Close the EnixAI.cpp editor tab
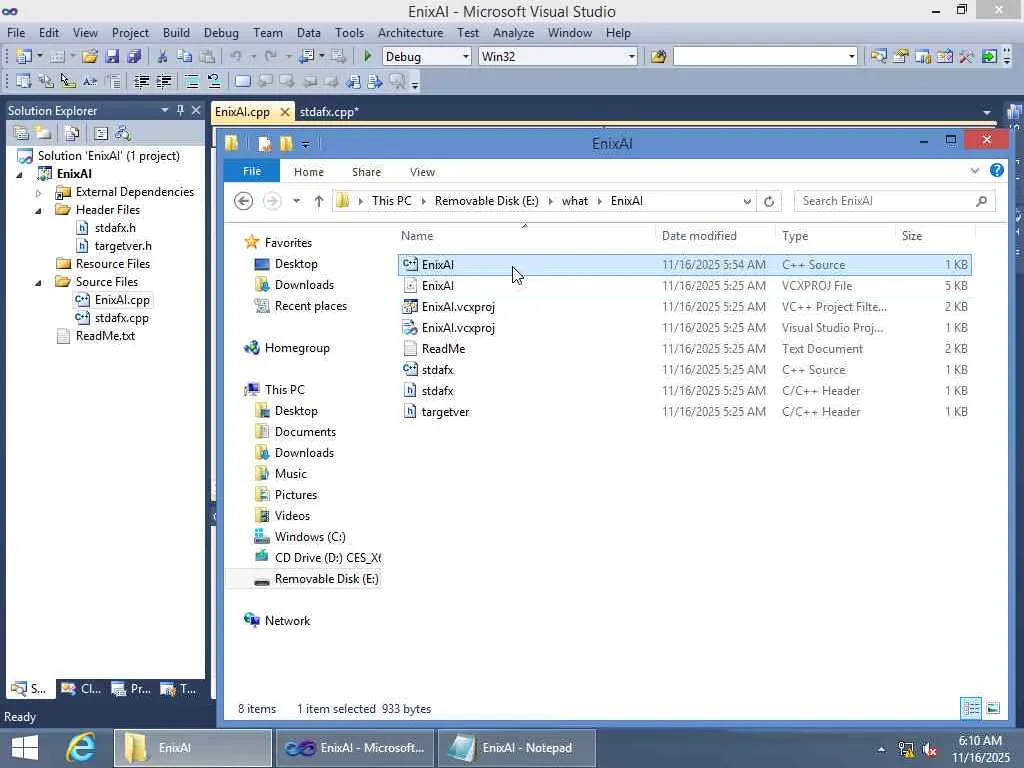This screenshot has height=768, width=1024. click(285, 112)
